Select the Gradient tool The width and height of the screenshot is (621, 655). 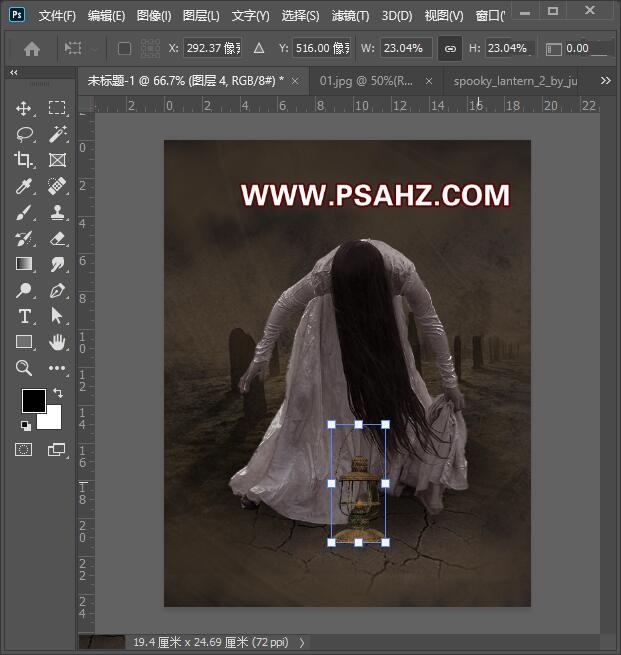(x=24, y=264)
